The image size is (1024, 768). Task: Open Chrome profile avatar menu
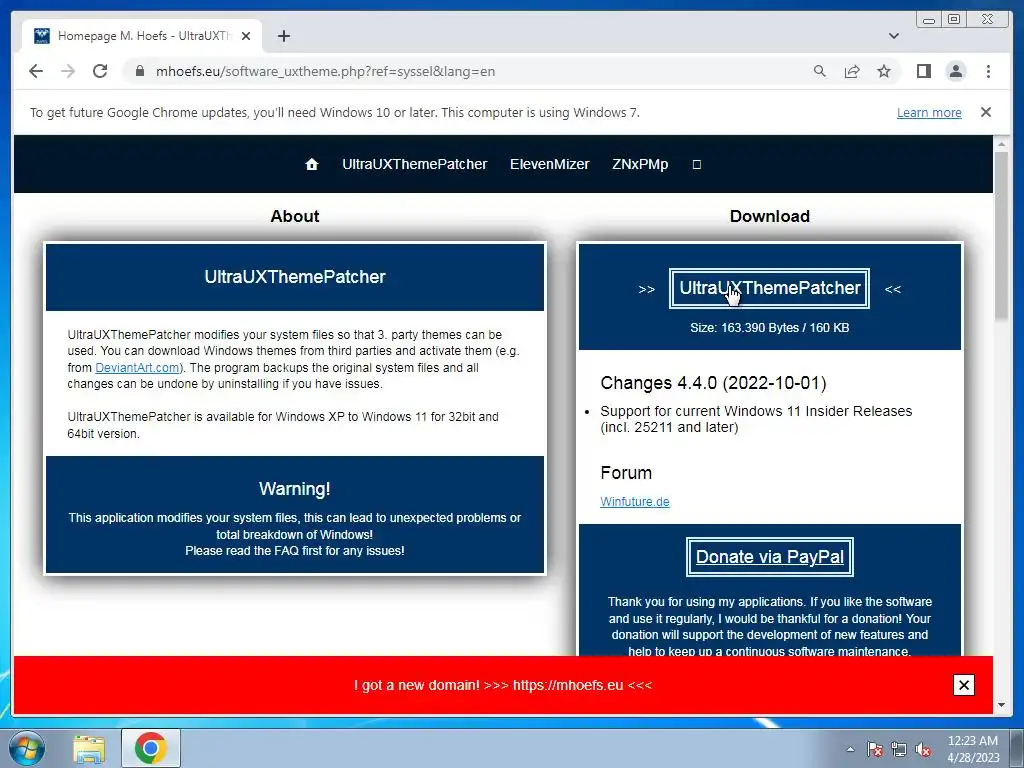point(956,71)
